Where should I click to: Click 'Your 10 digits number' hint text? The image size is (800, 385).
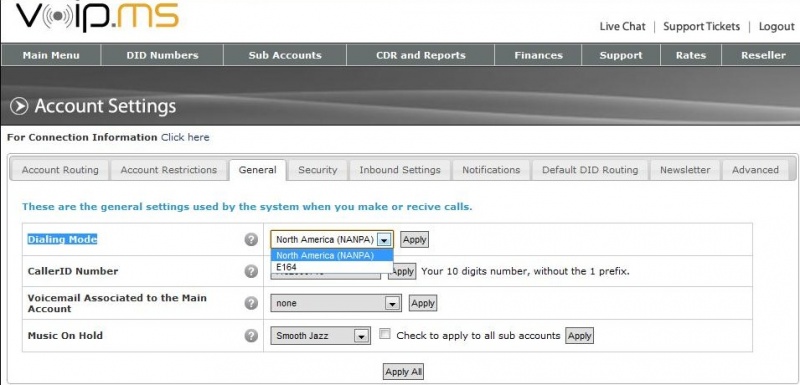(526, 271)
